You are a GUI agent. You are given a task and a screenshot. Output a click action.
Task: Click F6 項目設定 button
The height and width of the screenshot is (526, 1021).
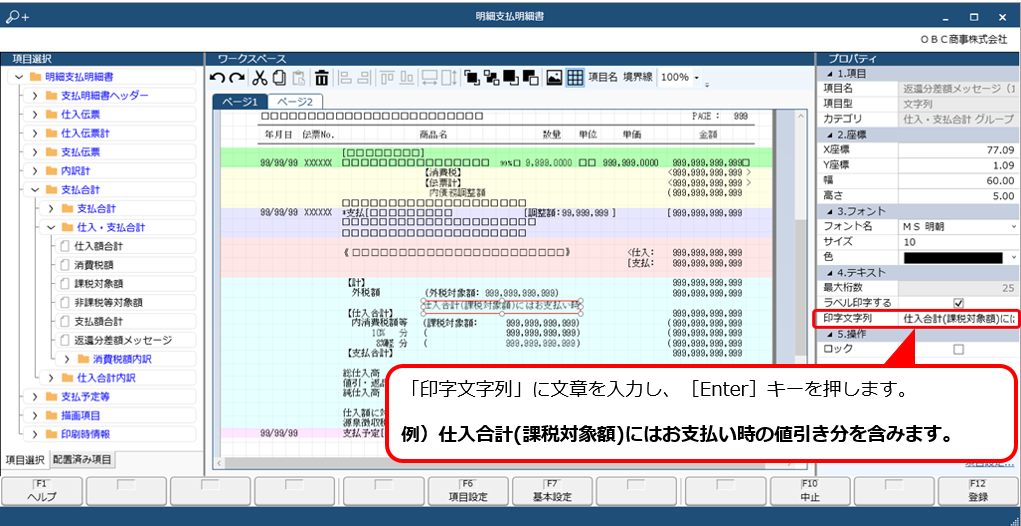point(468,491)
